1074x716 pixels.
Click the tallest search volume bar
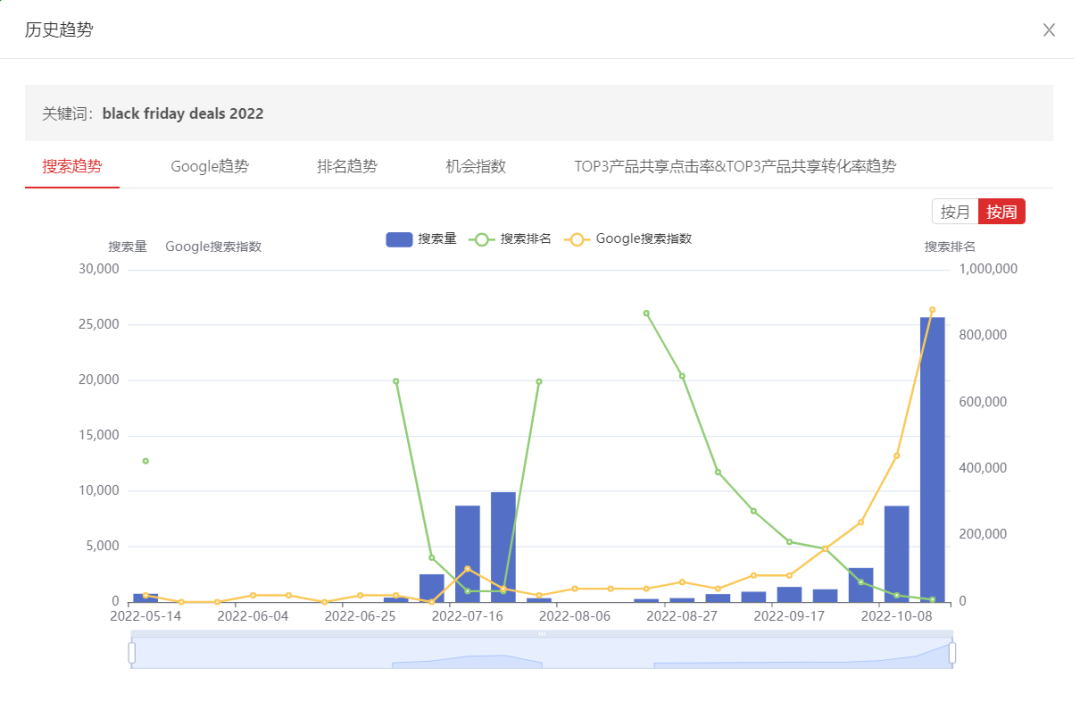pyautogui.click(x=932, y=460)
